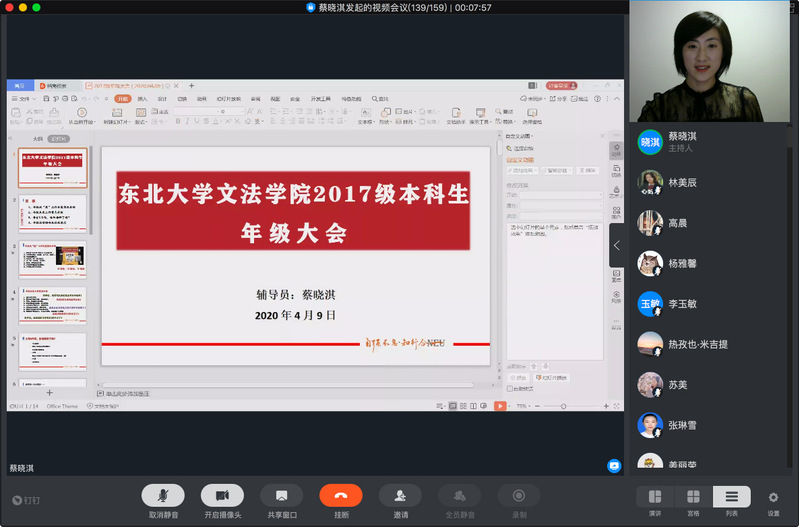The image size is (799, 527).
Task: Select the second slide thumbnail
Action: 53,212
